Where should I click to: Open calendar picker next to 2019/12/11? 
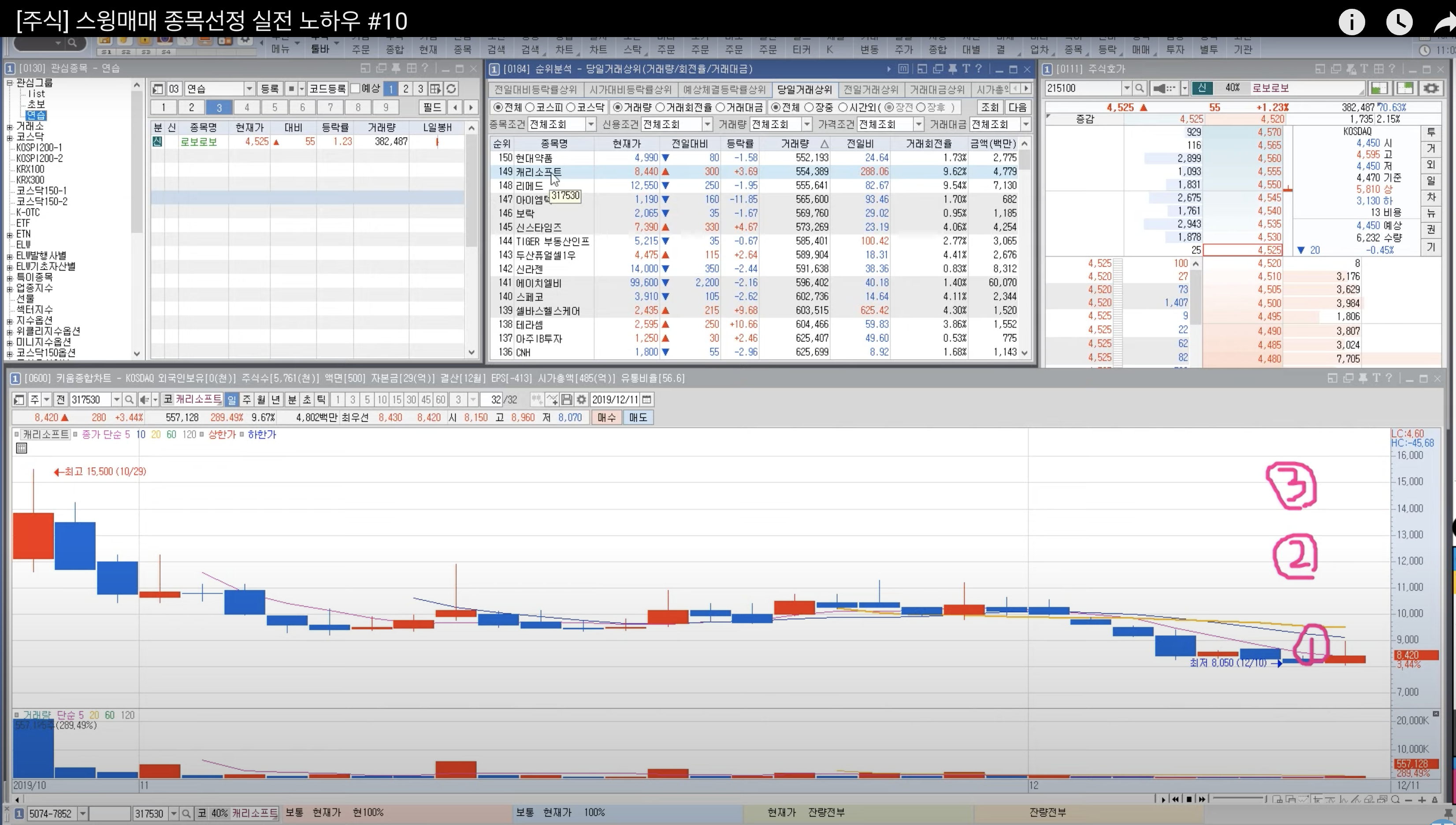(x=647, y=400)
